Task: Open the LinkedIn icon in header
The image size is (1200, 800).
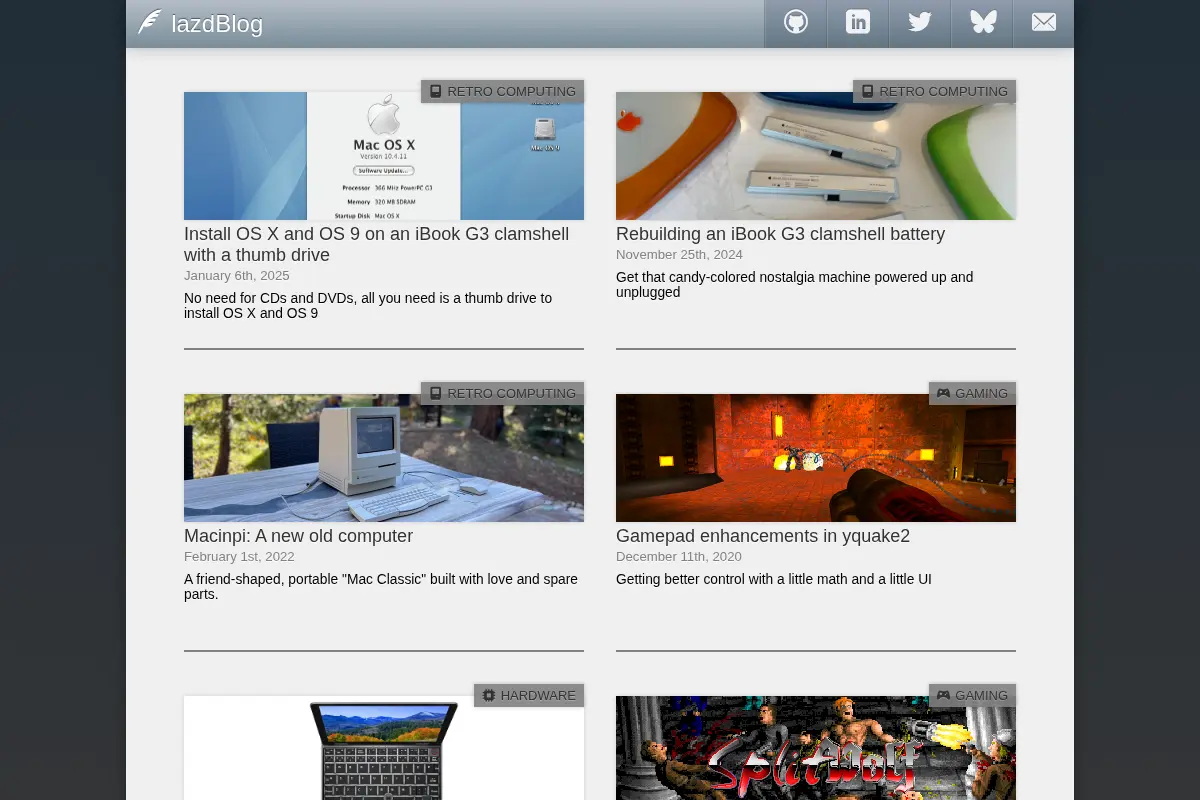Action: [858, 23]
